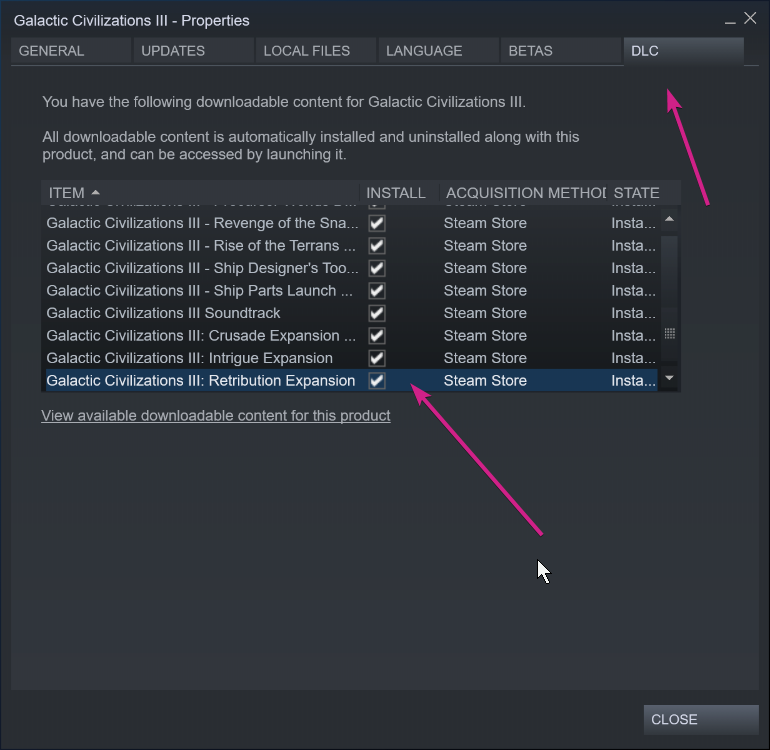The height and width of the screenshot is (750, 770).
Task: Sort list by the ITEM column header
Action: pyautogui.click(x=200, y=193)
